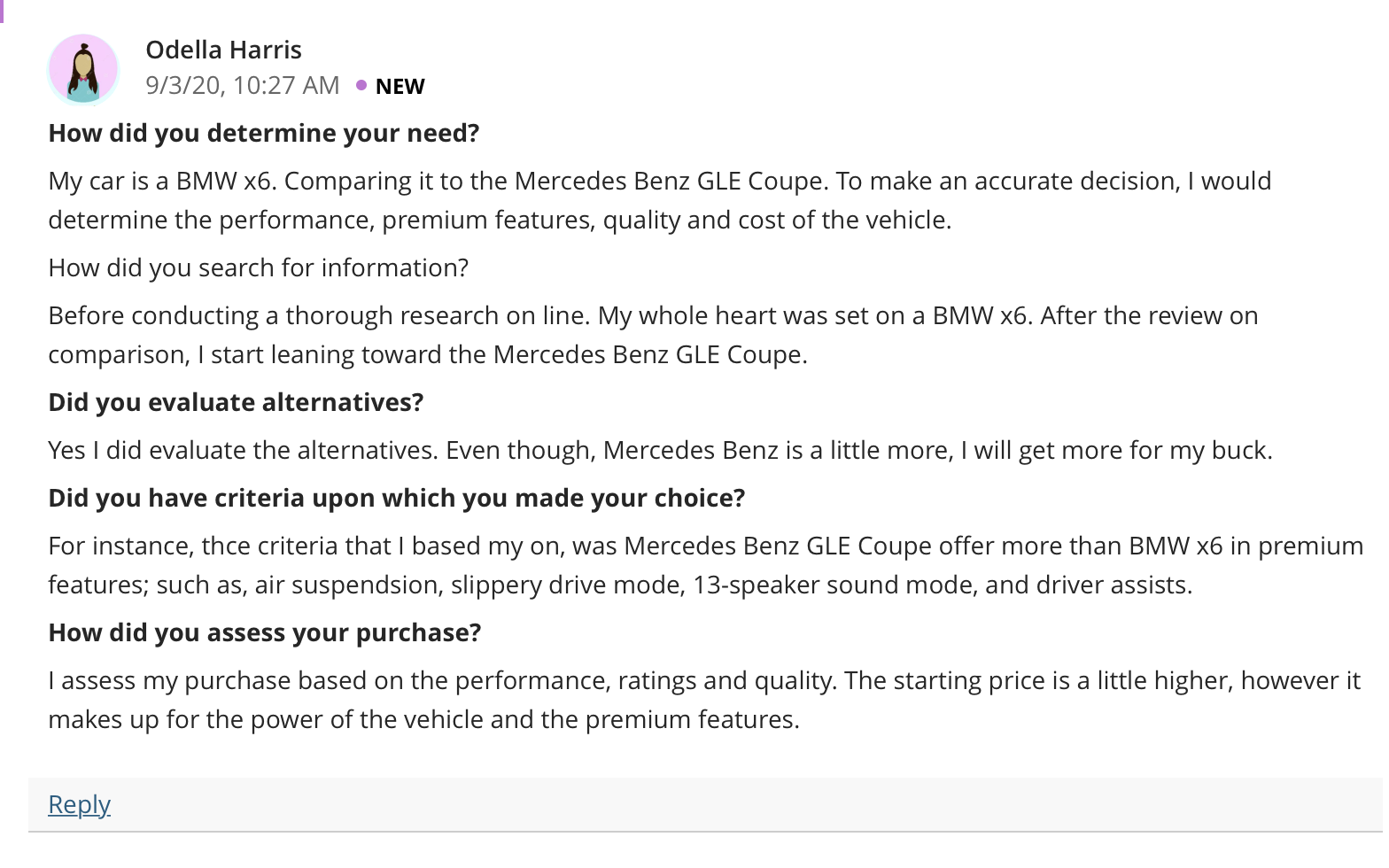1389x868 pixels.
Task: Click the paragraph starting 'My car is a BMW x6'
Action: tap(660, 200)
